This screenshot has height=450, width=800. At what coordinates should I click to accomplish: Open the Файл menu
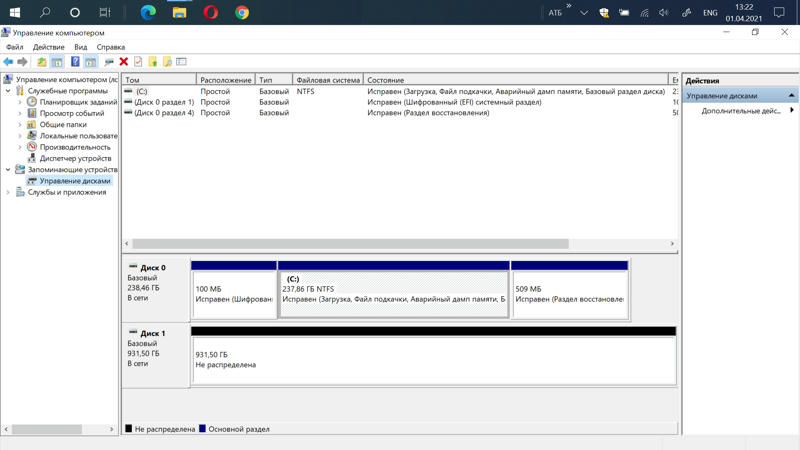15,47
